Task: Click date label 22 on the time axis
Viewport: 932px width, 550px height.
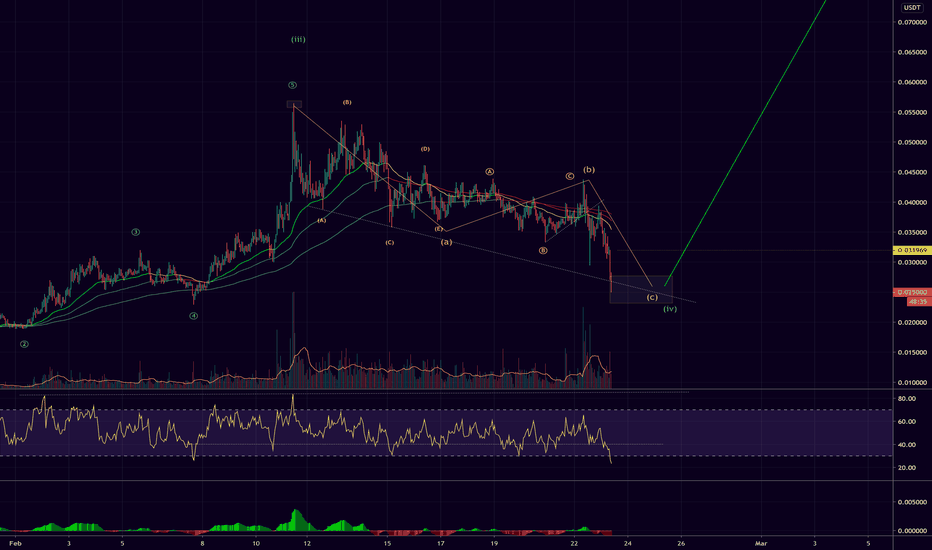Action: coord(574,543)
